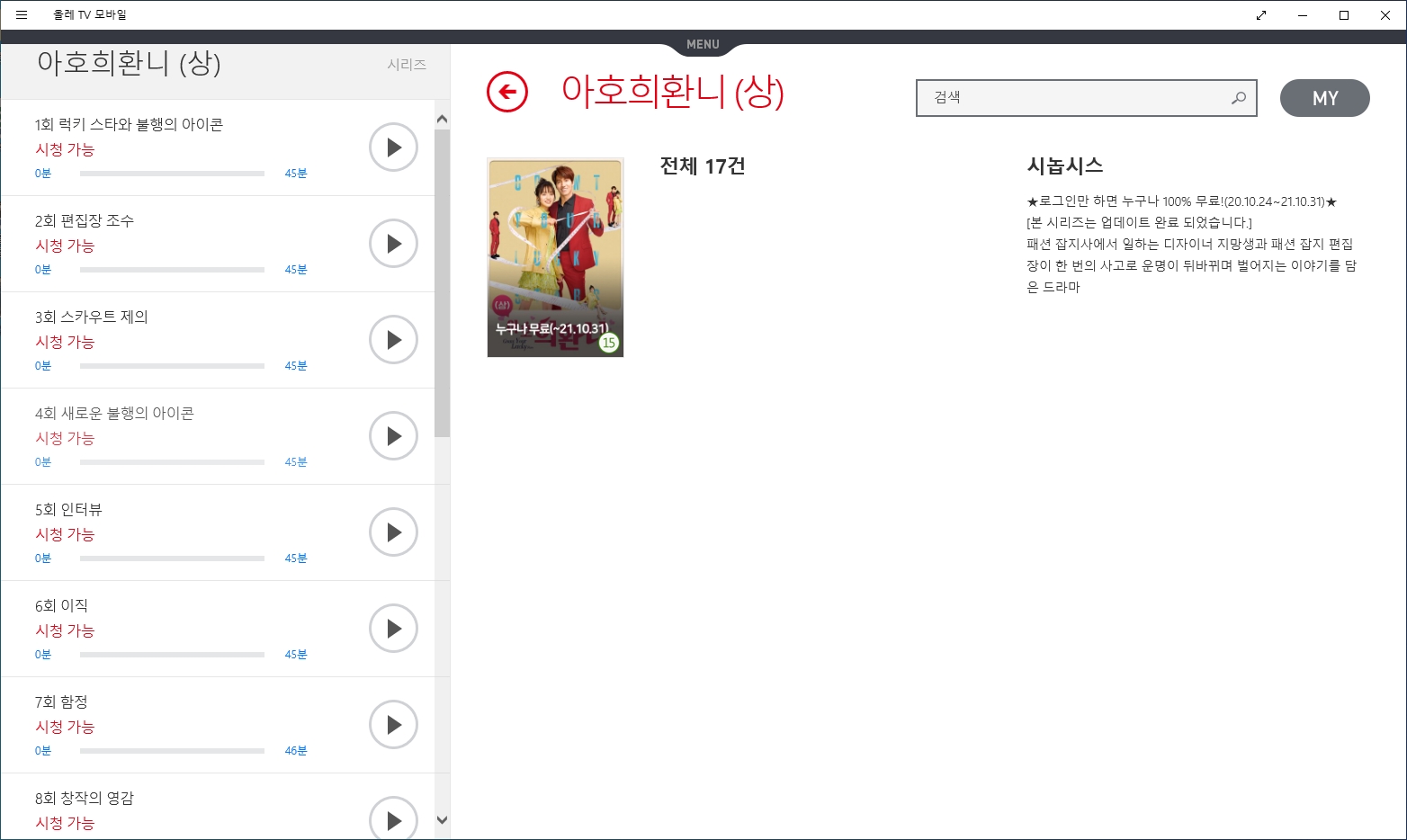
Task: Open the hamburger menu in title bar
Action: click(22, 14)
